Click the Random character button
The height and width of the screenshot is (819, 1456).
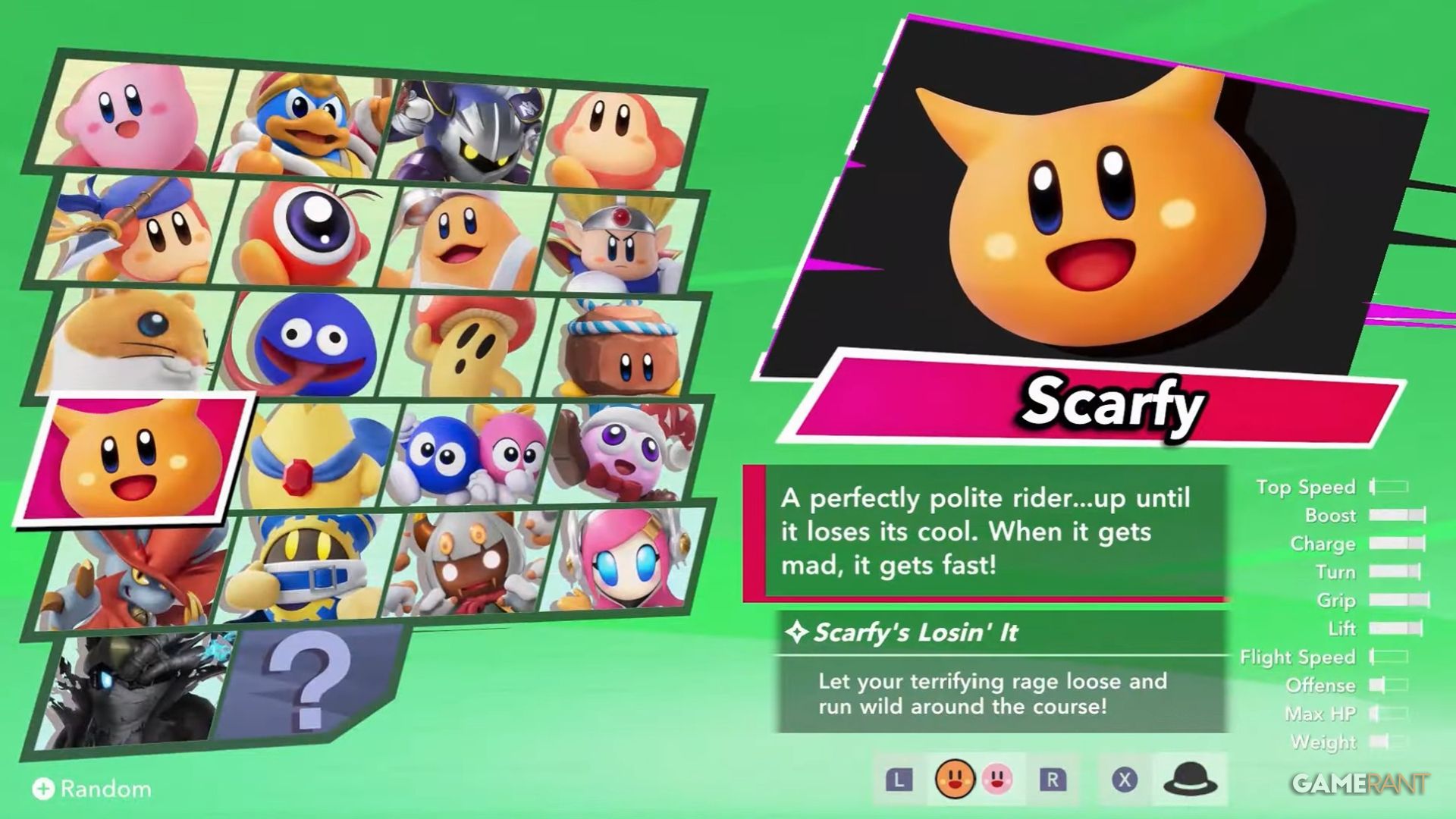[x=91, y=789]
